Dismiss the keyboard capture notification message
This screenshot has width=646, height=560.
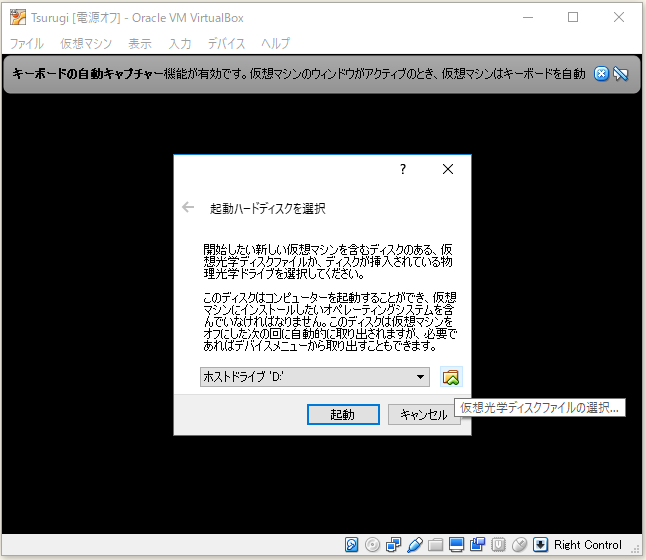click(x=601, y=74)
